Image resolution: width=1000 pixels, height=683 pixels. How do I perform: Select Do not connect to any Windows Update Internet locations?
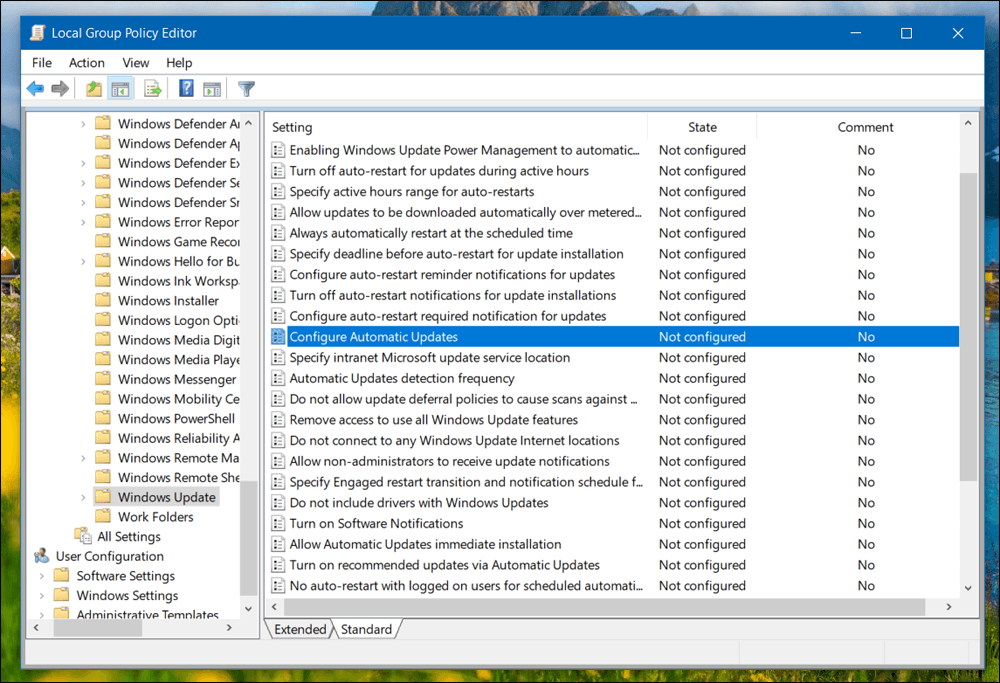tap(454, 441)
